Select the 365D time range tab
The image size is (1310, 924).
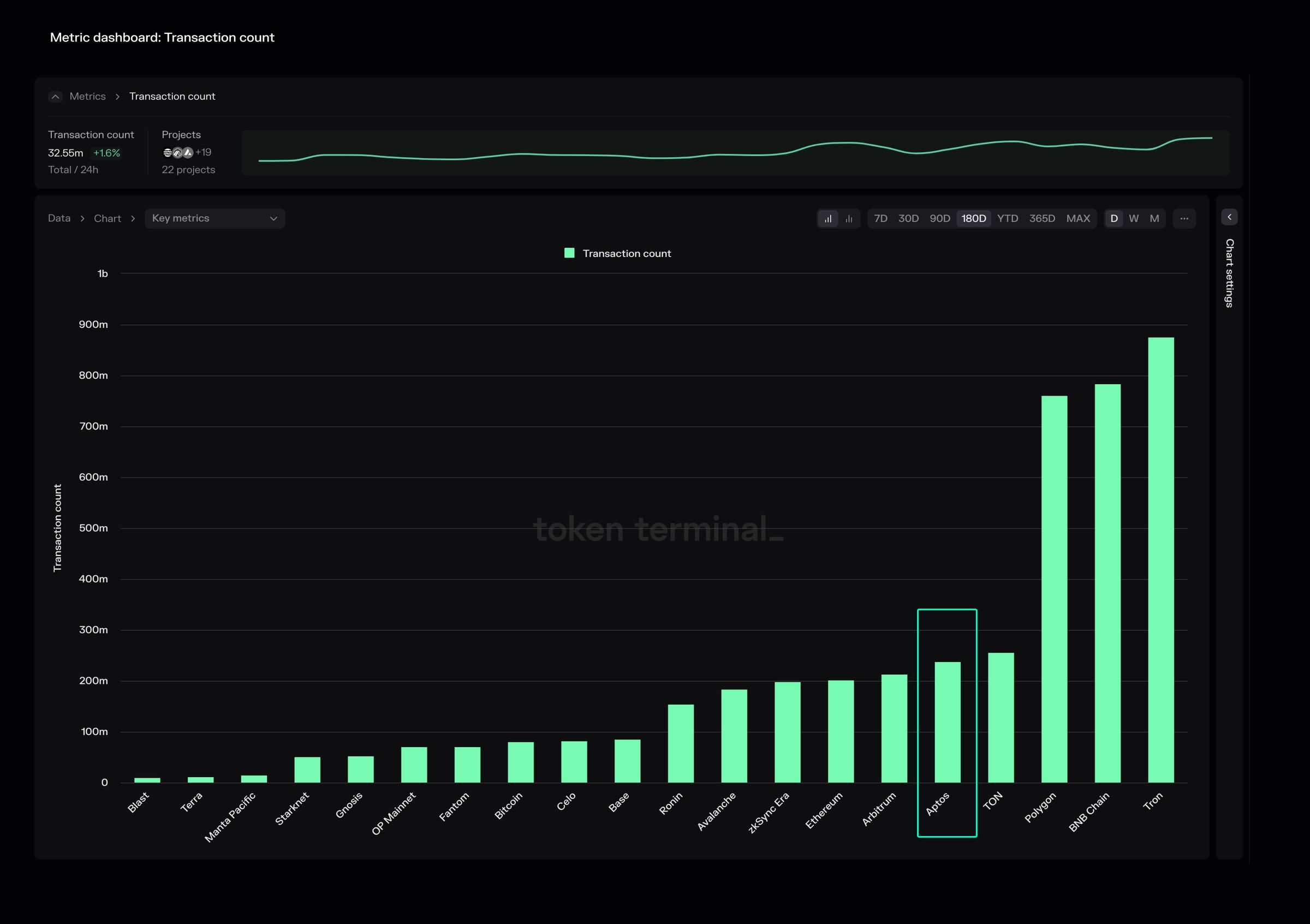[1042, 218]
